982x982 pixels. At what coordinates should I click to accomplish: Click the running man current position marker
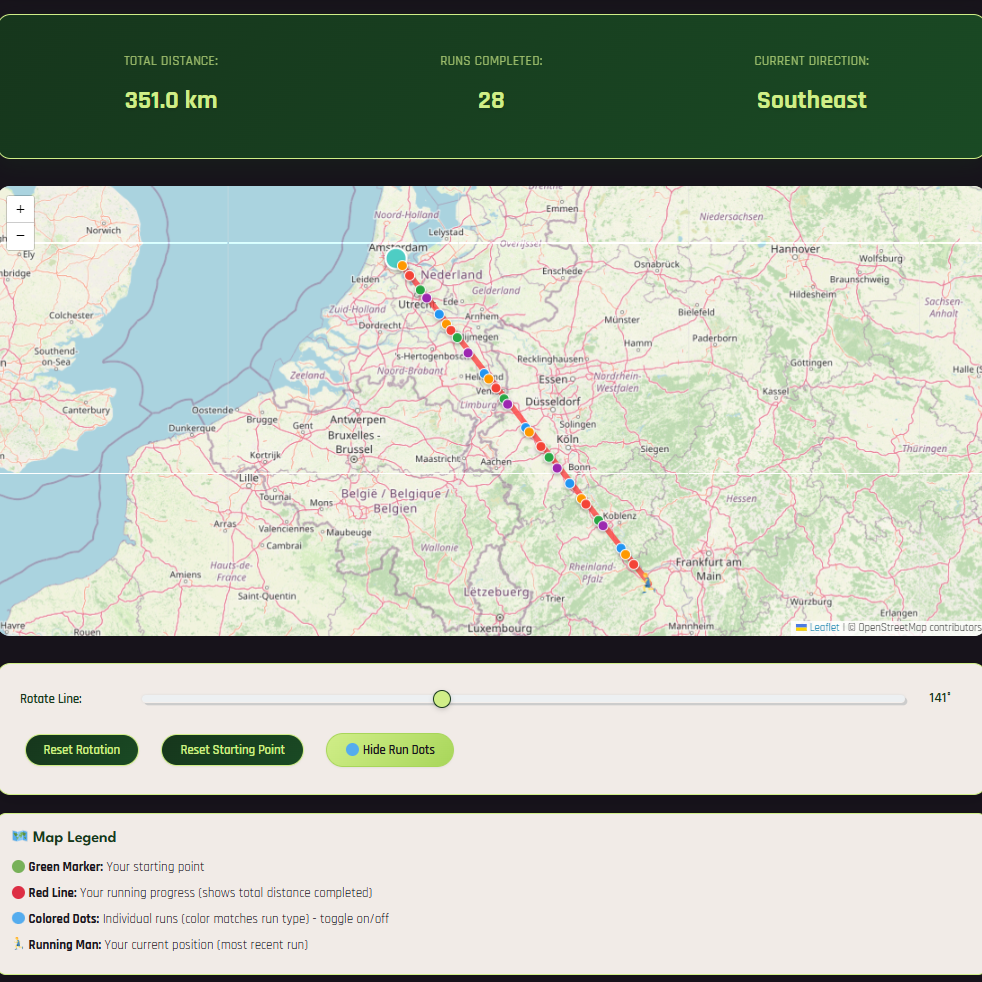(x=647, y=582)
